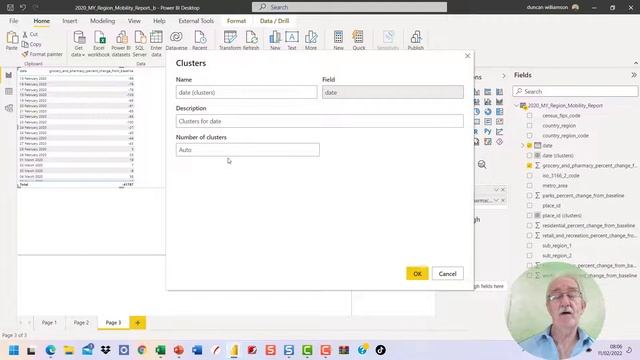The width and height of the screenshot is (640, 360).
Task: Open Dropbox from the taskbar
Action: (x=106, y=350)
